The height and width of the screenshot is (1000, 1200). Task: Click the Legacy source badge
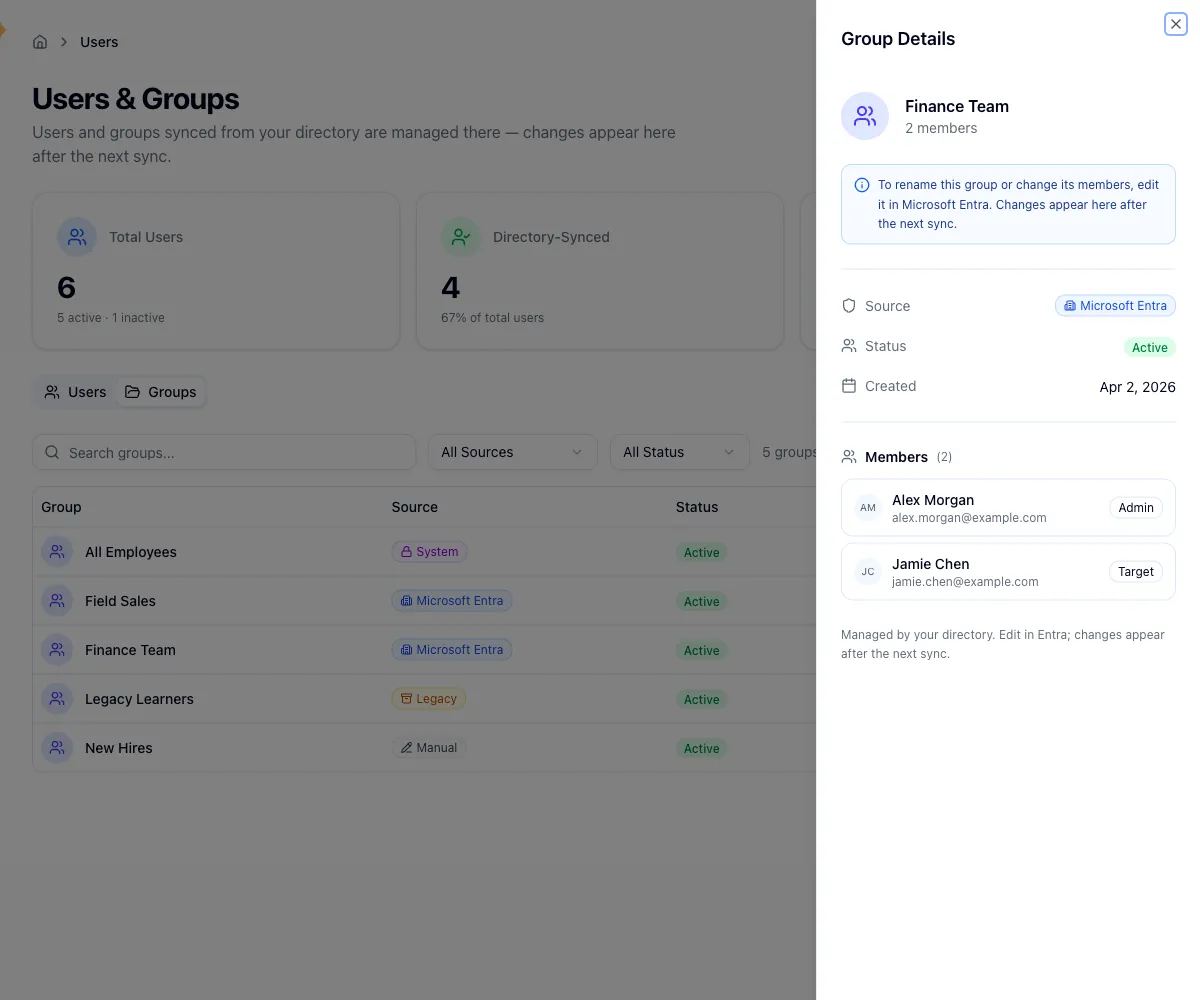click(428, 699)
